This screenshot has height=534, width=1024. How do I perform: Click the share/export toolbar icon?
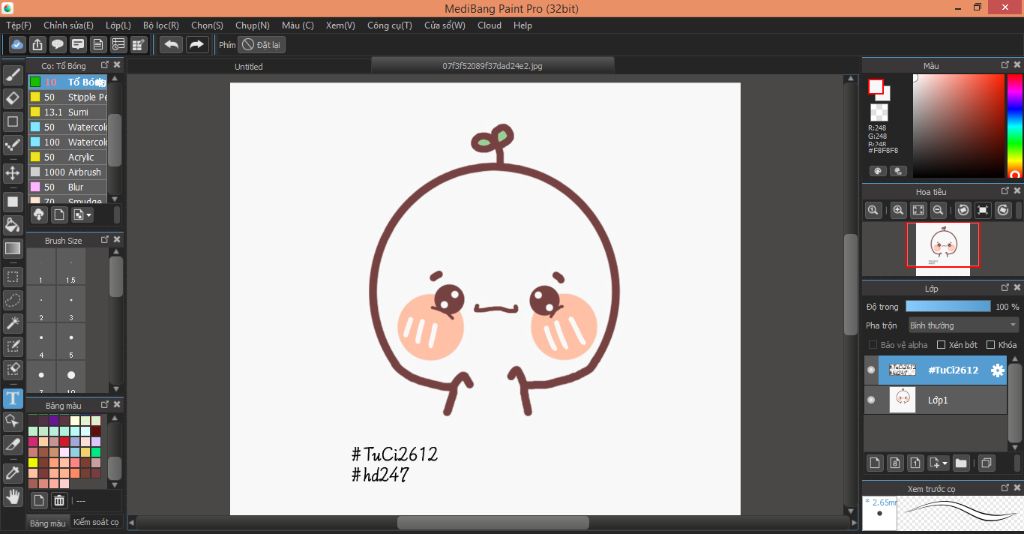[x=37, y=44]
